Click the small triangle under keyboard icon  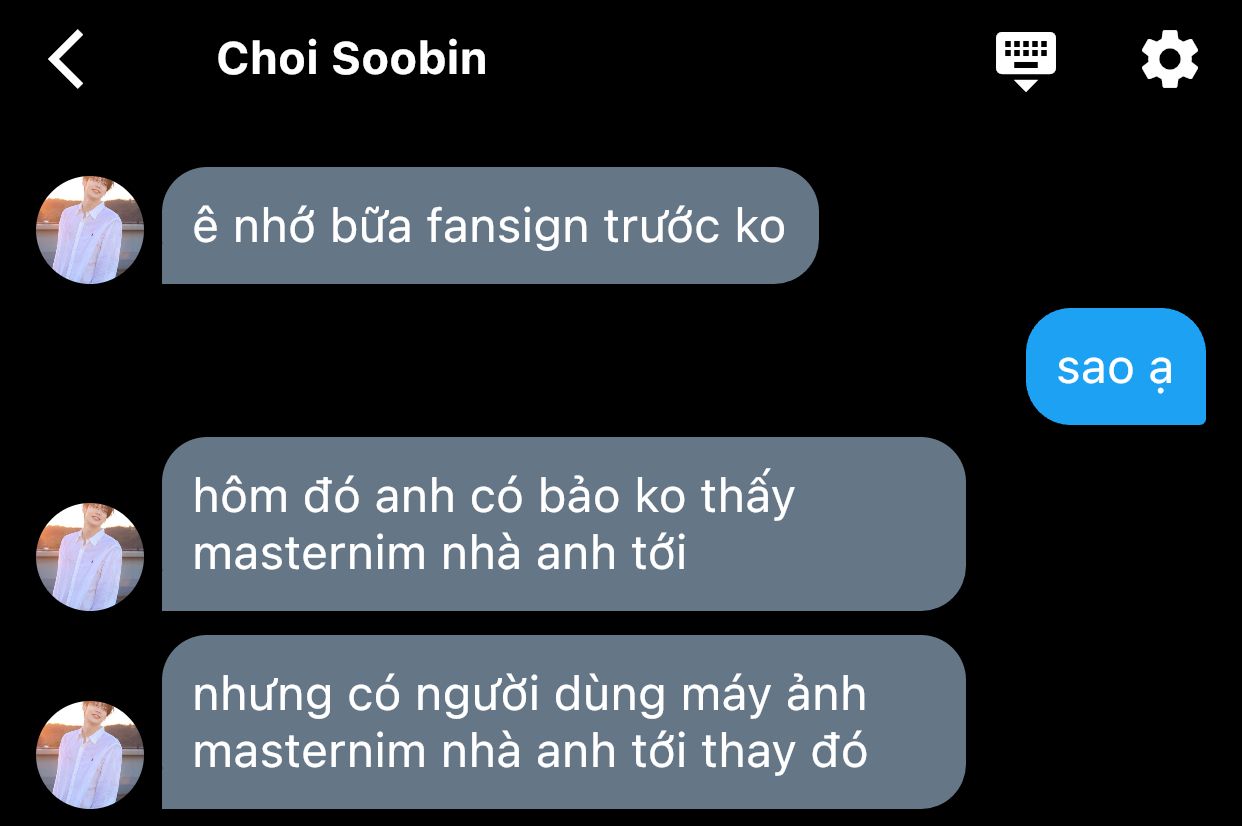[1025, 85]
